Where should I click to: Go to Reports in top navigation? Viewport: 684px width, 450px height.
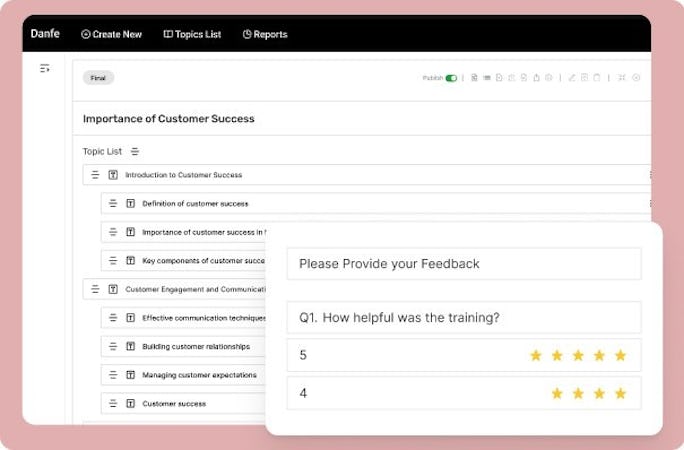[x=265, y=34]
